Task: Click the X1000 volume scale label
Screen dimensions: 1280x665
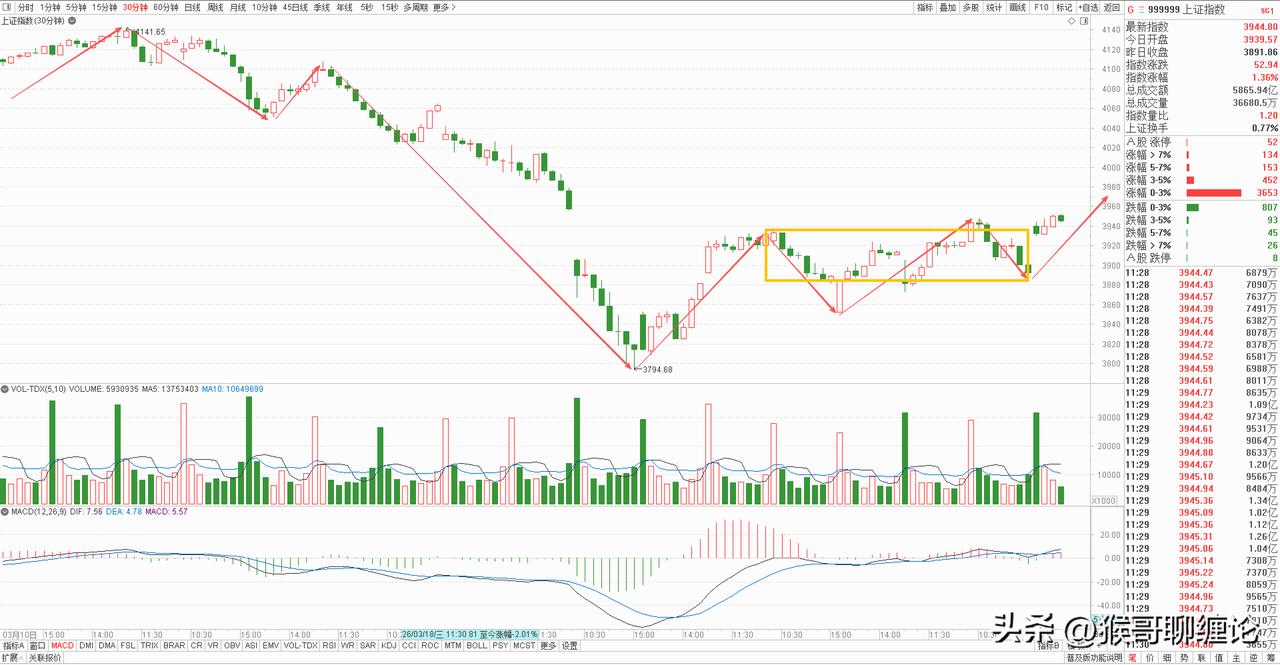Action: (x=1104, y=500)
